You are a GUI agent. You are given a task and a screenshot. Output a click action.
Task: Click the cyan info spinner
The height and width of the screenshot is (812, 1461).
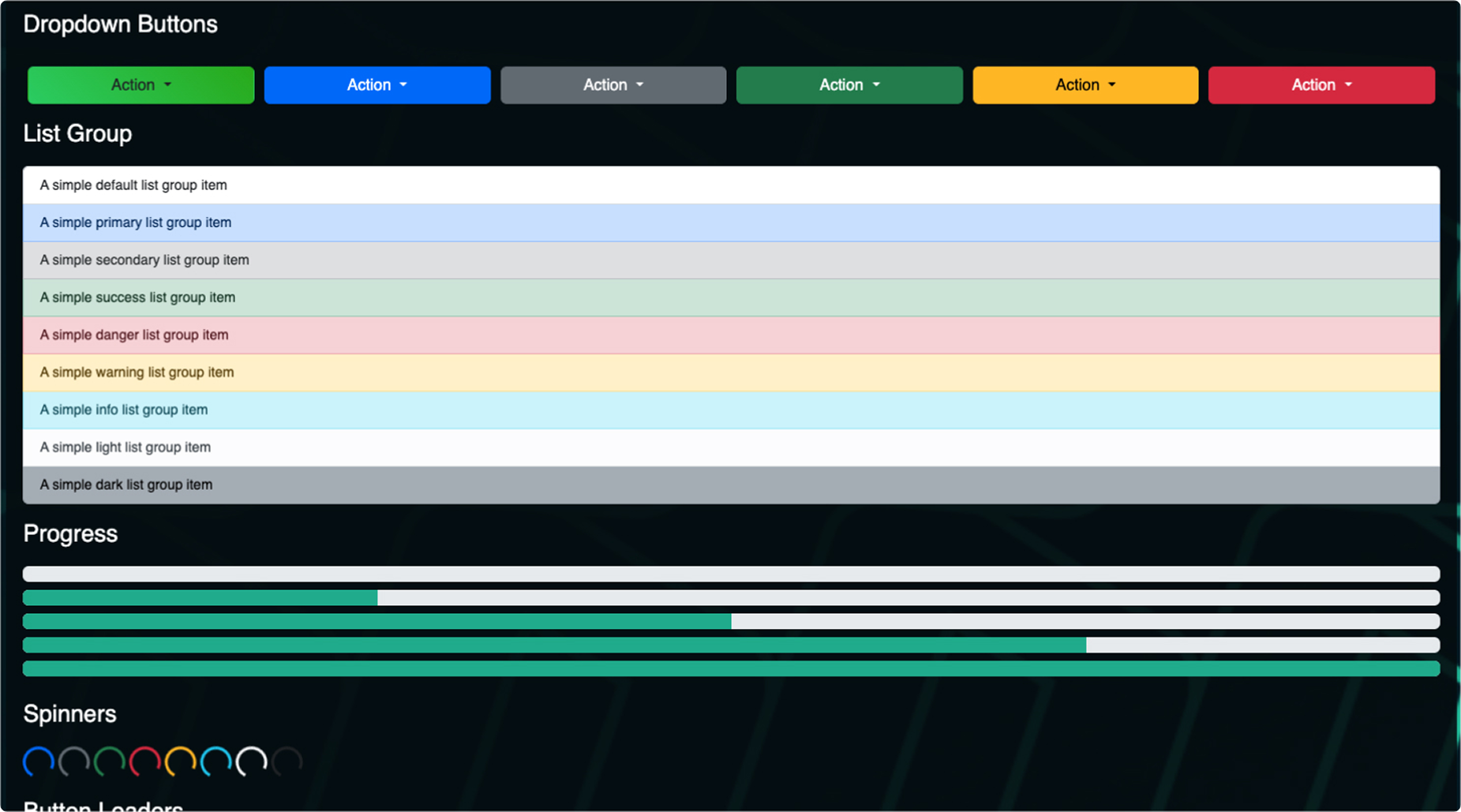coord(216,761)
